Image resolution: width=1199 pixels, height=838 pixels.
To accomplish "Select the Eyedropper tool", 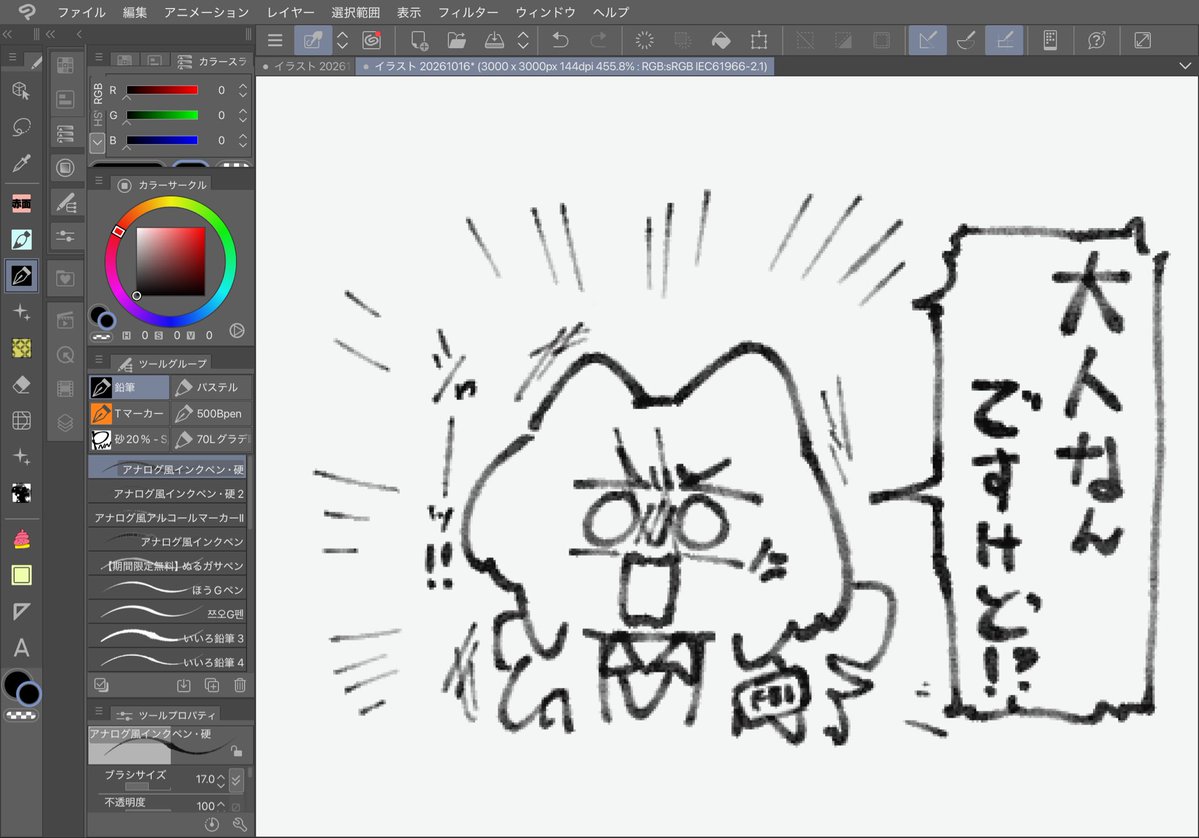I will (21, 163).
